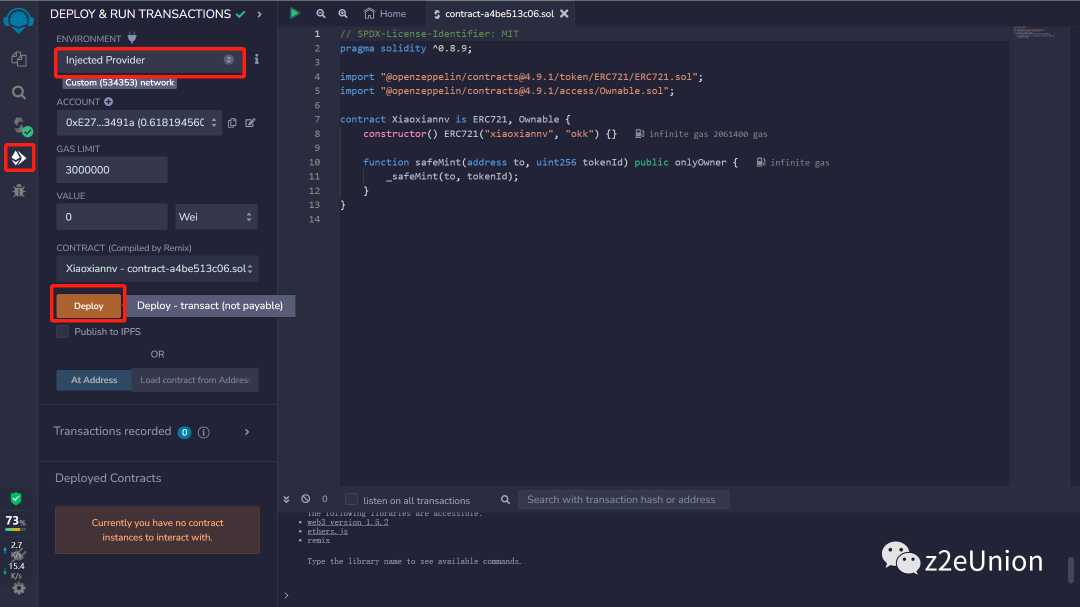
Task: Open the Contract selection dropdown
Action: (157, 268)
